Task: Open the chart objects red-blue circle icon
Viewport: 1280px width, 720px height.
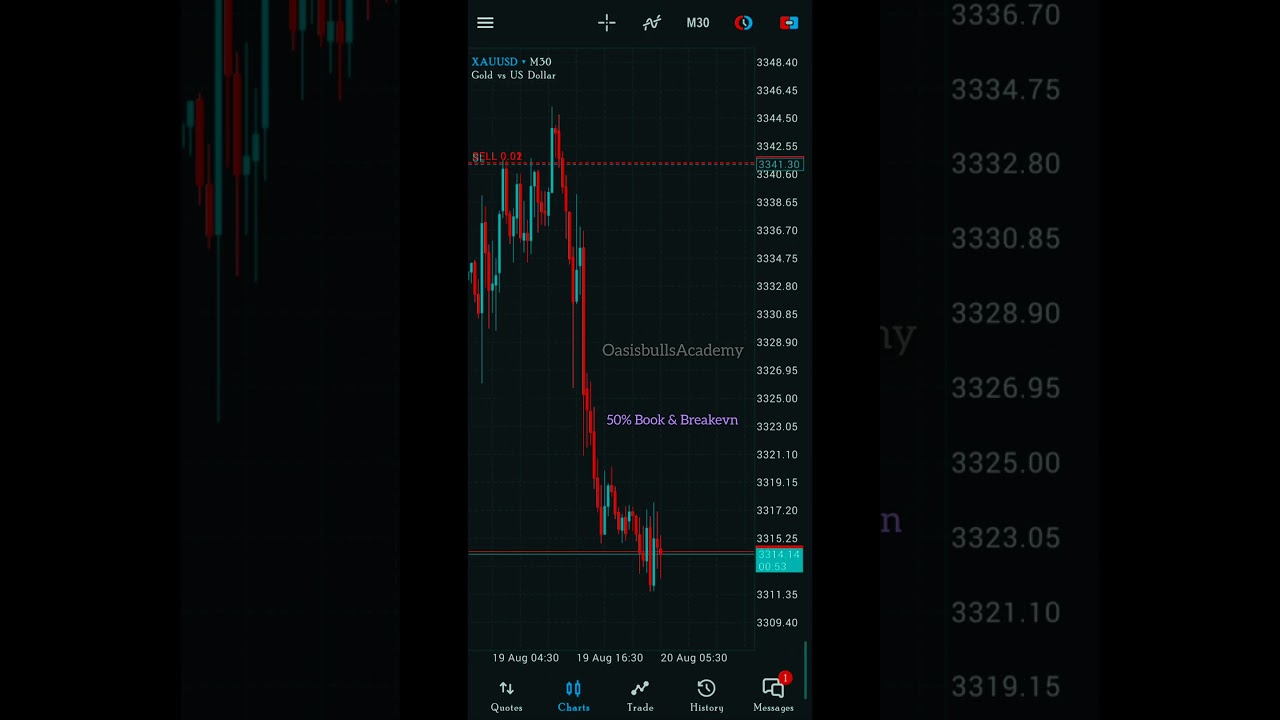Action: point(743,23)
